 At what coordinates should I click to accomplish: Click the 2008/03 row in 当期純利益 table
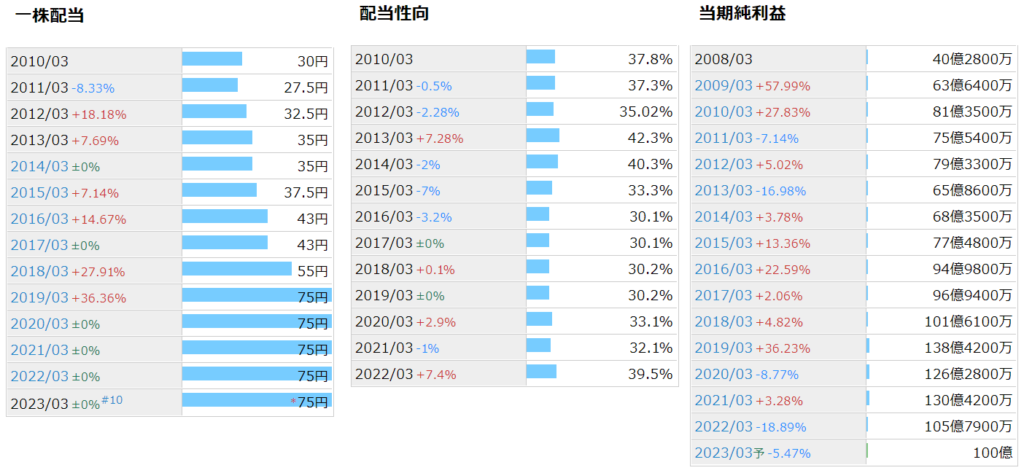854,59
